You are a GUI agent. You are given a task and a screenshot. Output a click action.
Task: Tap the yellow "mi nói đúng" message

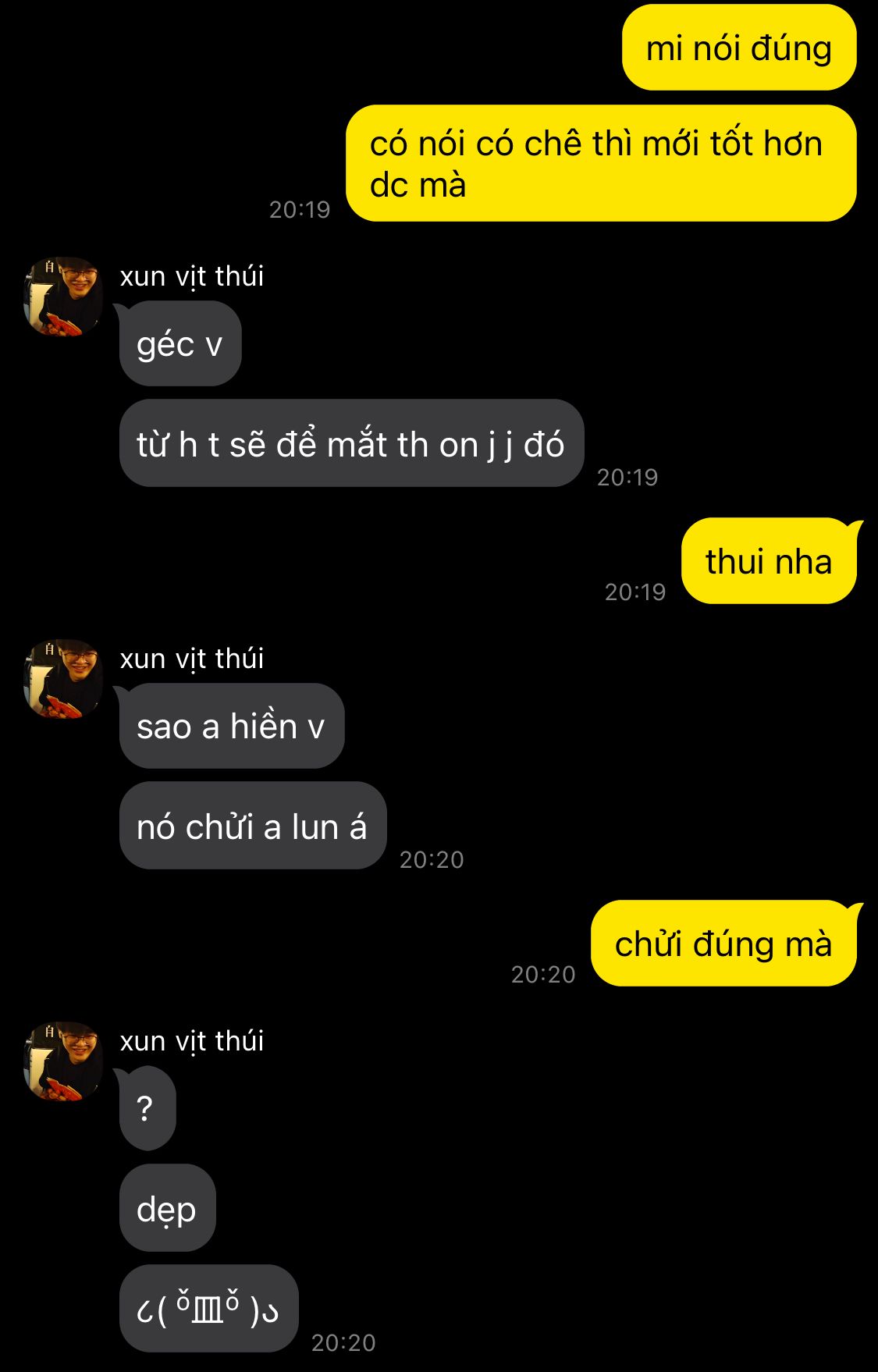pos(739,48)
